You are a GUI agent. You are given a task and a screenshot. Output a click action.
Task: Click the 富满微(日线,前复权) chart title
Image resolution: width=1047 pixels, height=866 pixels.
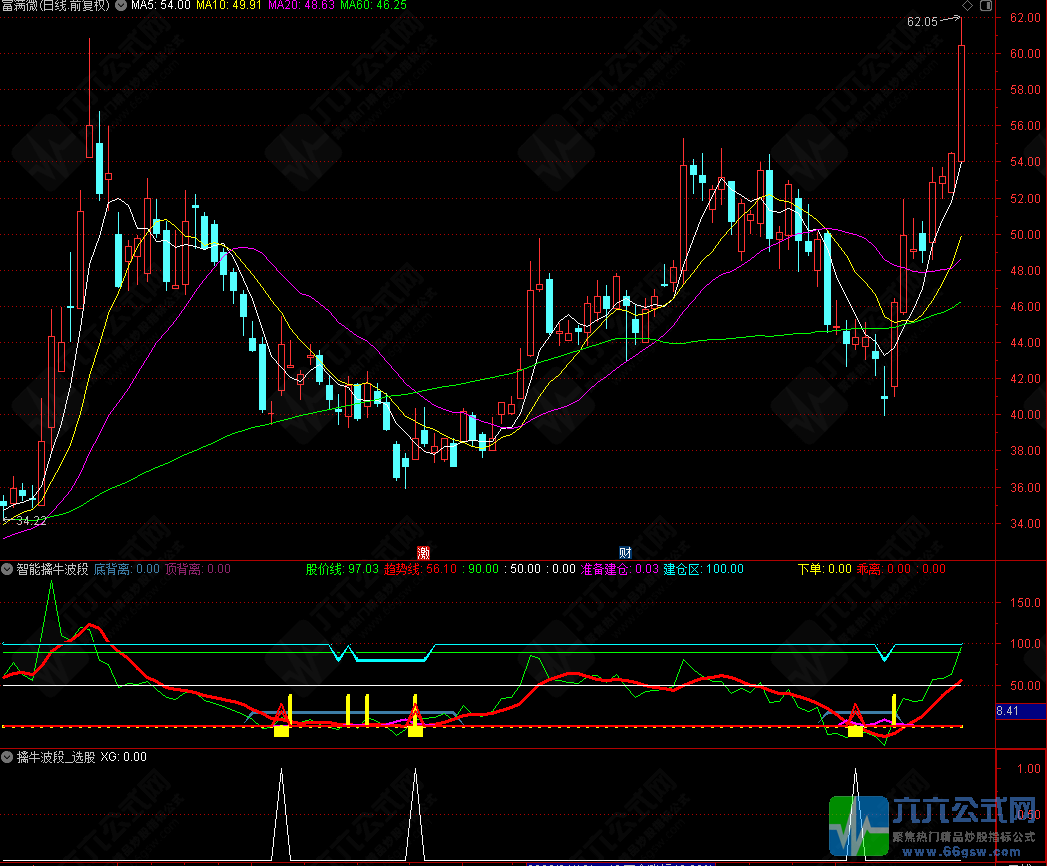pyautogui.click(x=55, y=5)
